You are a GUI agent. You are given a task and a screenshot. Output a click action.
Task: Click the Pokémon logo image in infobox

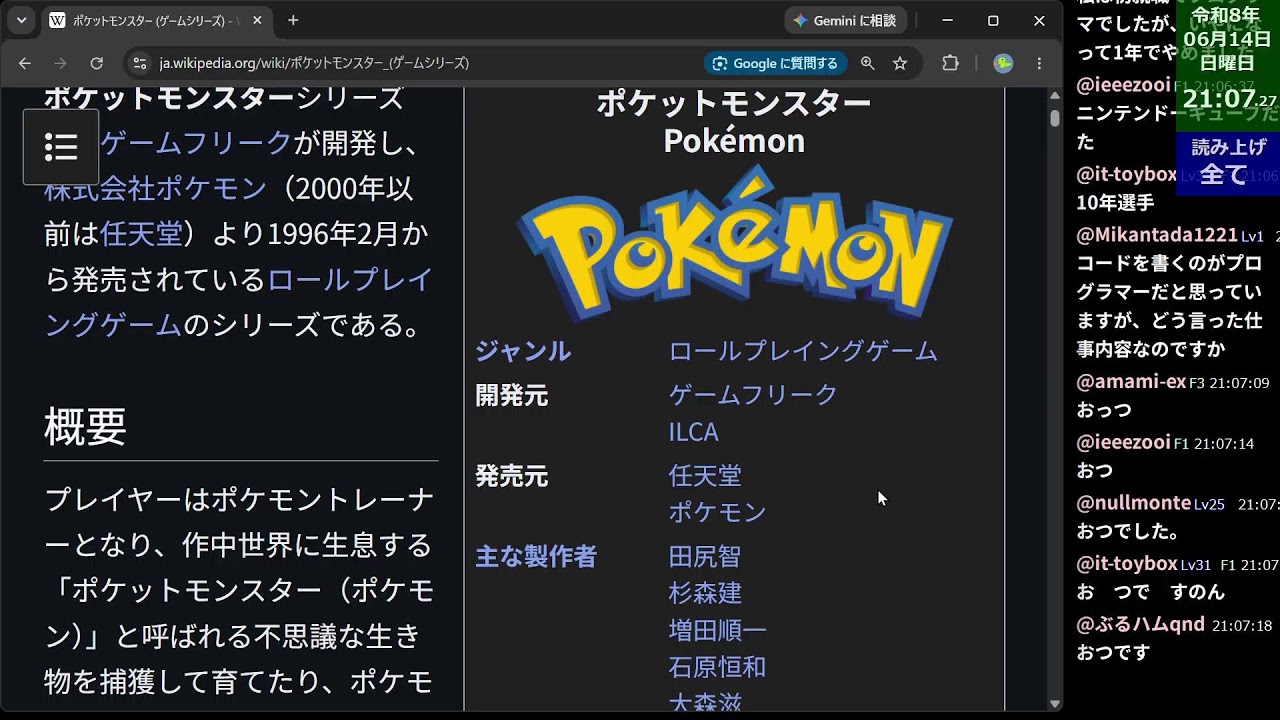click(x=734, y=243)
